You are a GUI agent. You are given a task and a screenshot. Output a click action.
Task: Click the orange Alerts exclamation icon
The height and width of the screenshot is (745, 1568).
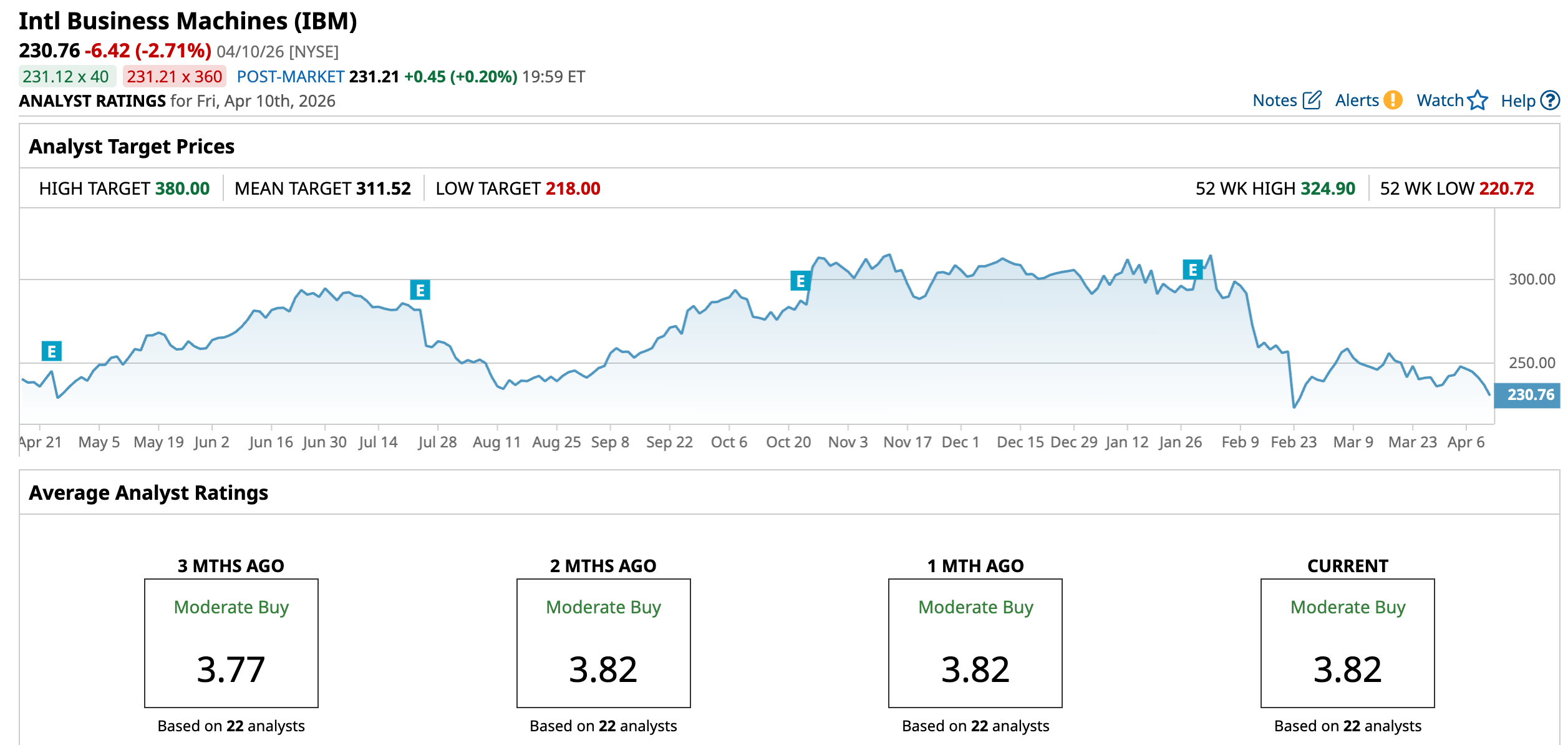coord(1393,100)
